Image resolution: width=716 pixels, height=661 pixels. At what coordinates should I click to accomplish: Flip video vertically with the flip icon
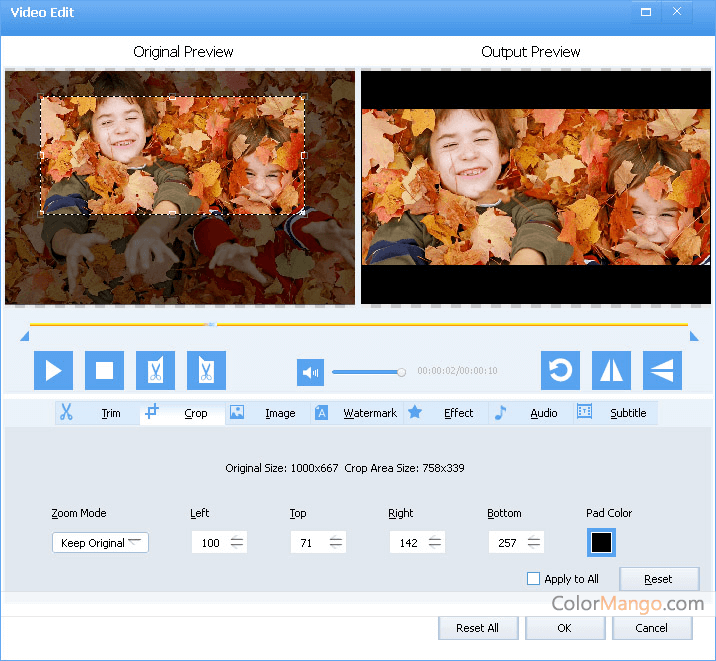(x=662, y=370)
